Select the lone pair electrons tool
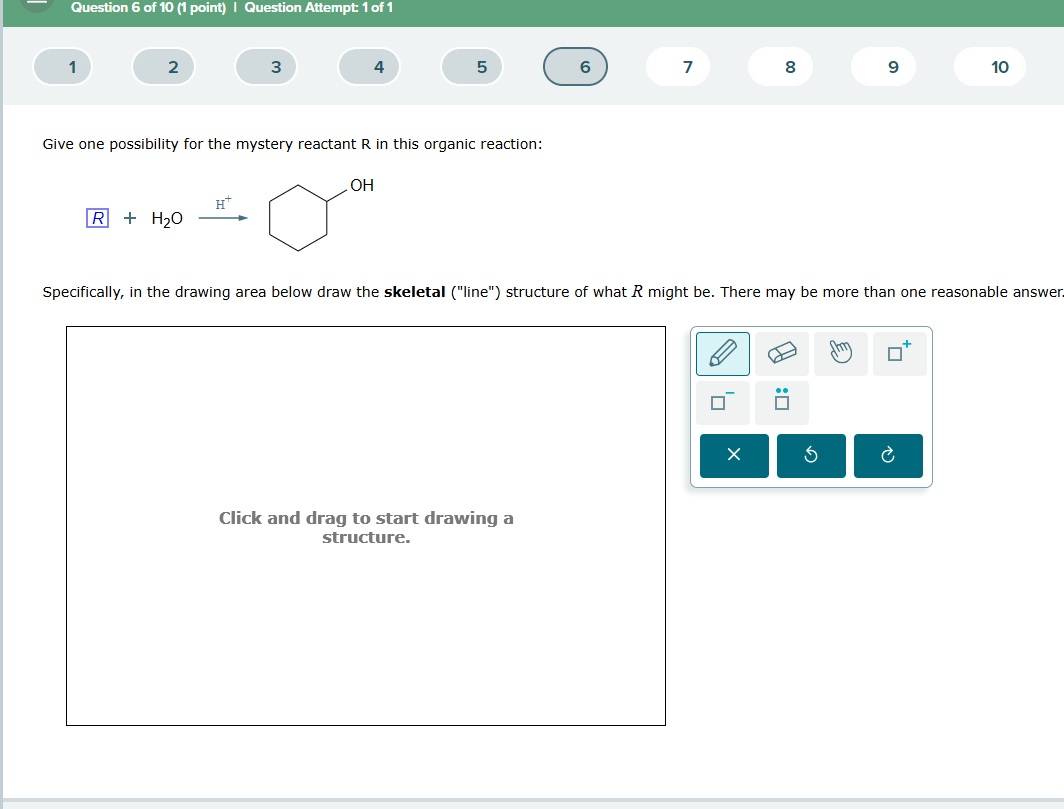 coord(781,402)
